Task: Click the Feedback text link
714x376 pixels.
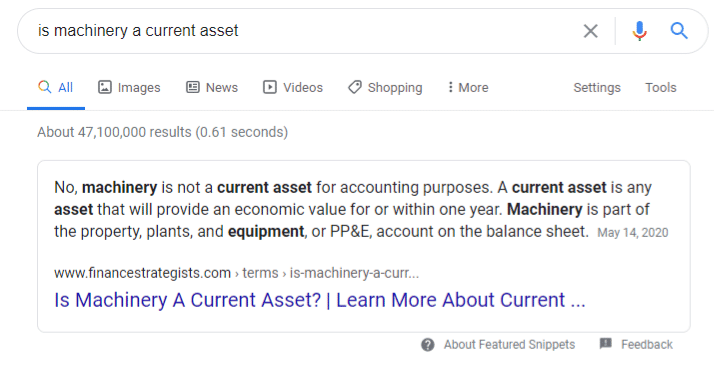Action: click(647, 345)
